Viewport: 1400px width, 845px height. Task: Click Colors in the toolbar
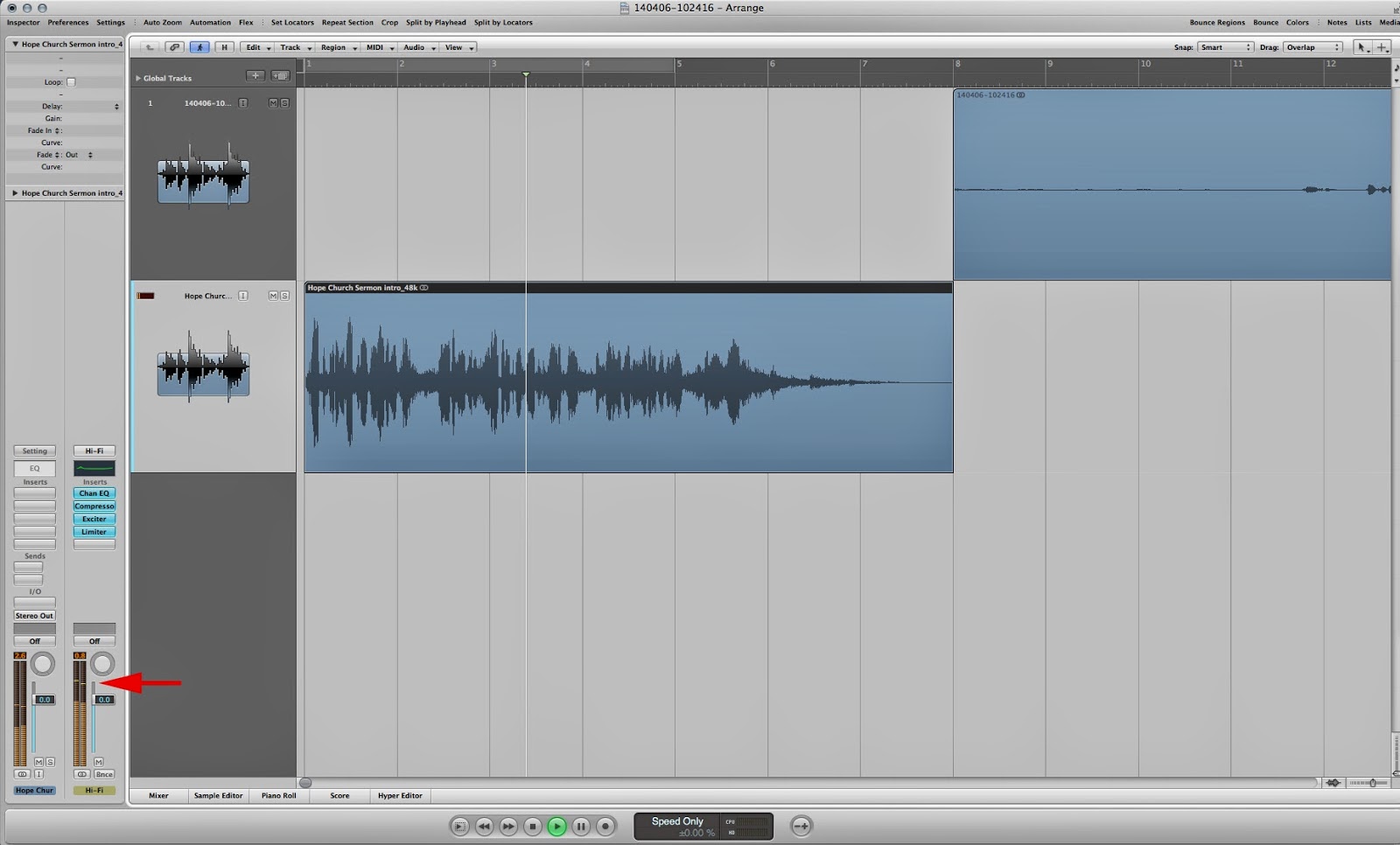(1298, 23)
